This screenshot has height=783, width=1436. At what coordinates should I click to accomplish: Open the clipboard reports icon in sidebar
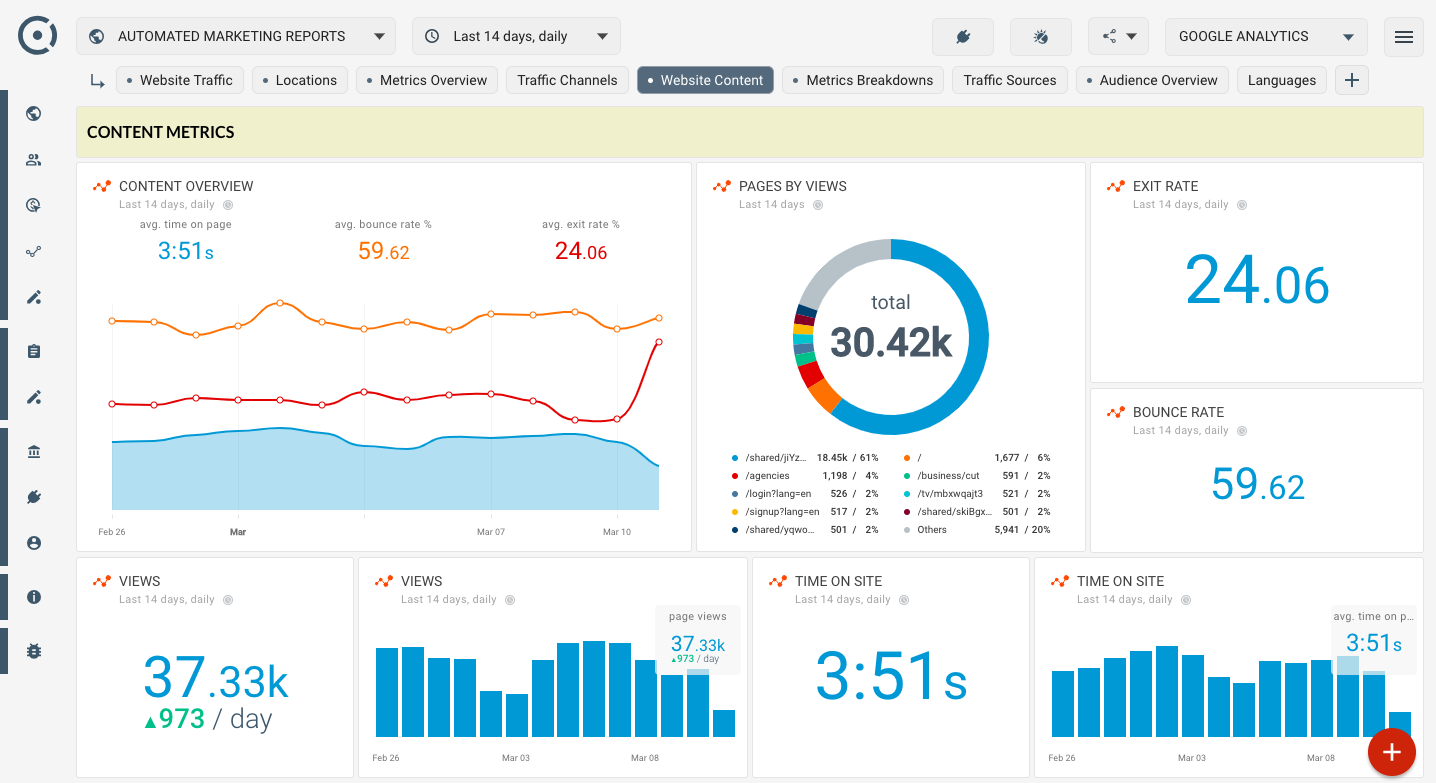[33, 351]
